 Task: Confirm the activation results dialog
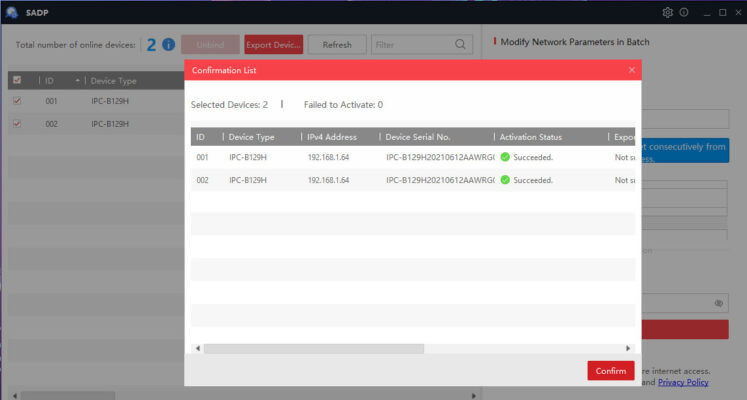pos(611,370)
